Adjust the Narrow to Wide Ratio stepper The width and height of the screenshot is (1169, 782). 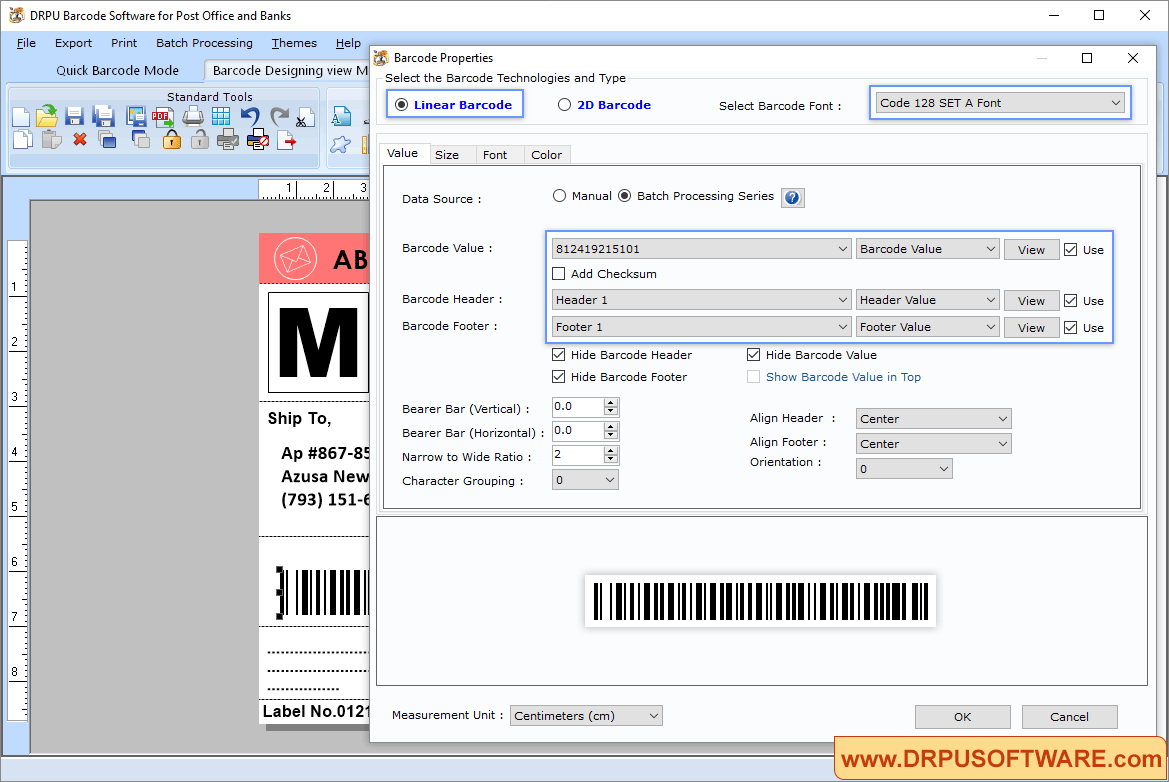(612, 454)
